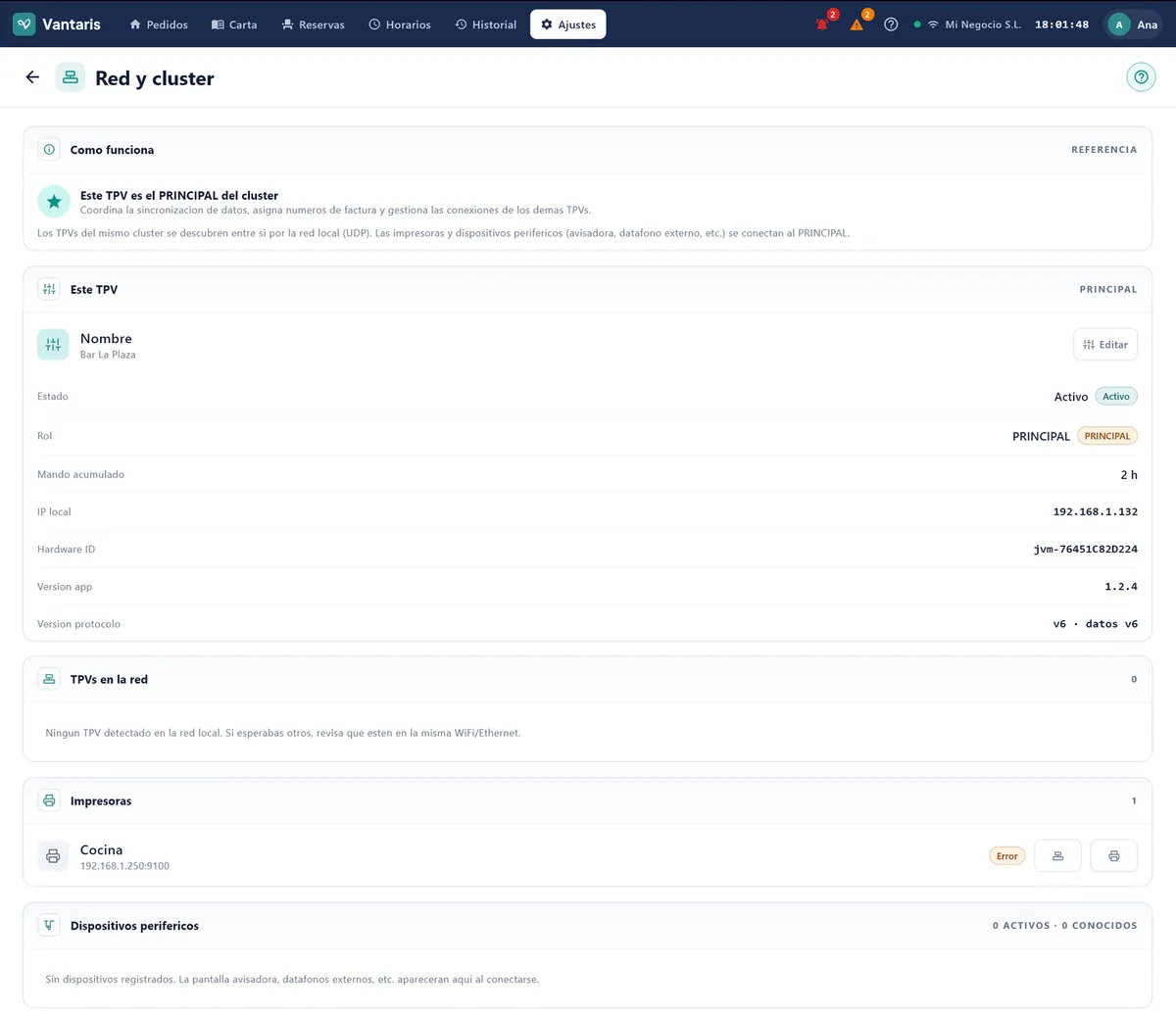Click the help icon in top navigation bar
This screenshot has width=1176, height=1014.
(891, 24)
